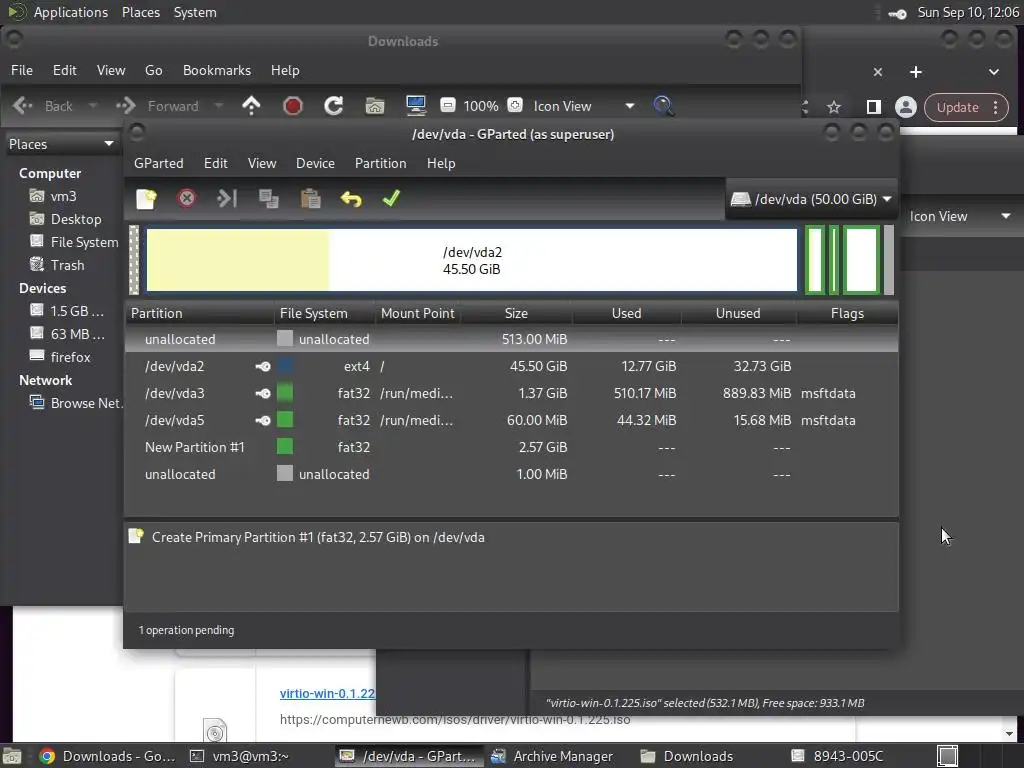Sort by Mount Point column header
The image size is (1024, 768).
pos(418,313)
